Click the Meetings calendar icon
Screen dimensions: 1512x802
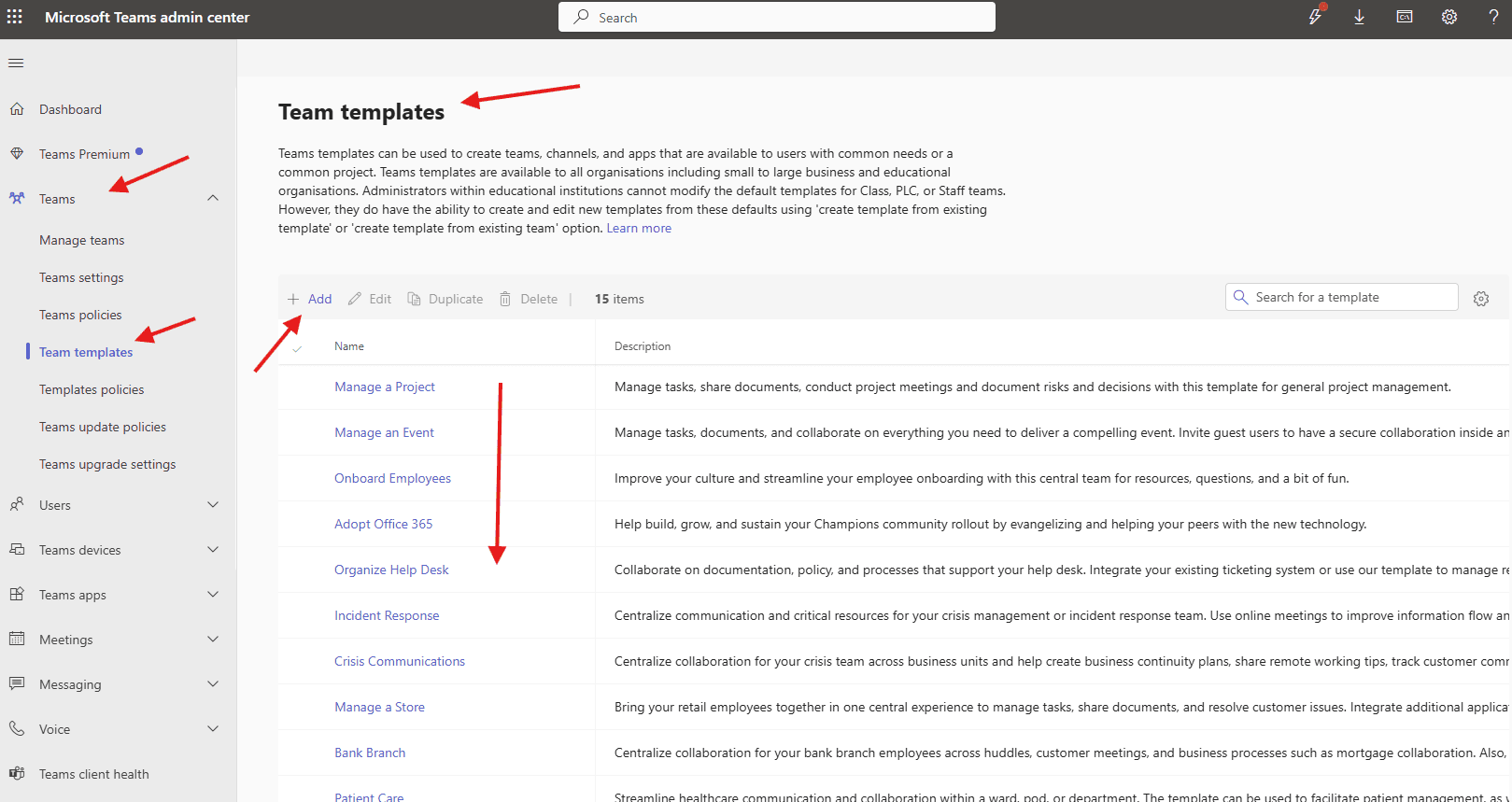click(17, 640)
